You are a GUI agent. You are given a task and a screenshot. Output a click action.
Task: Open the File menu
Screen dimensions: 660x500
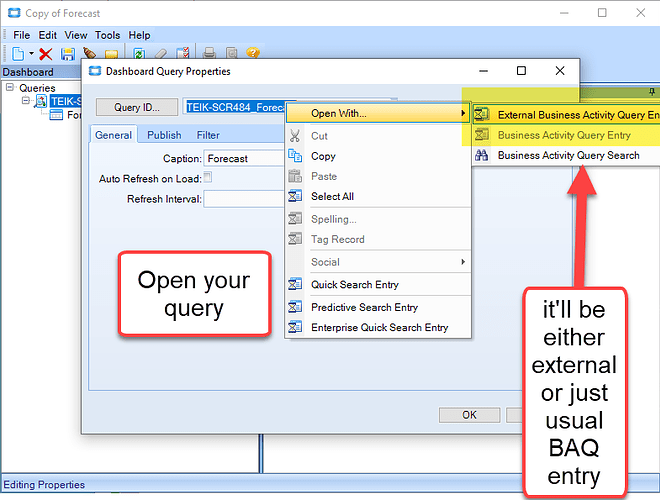pyautogui.click(x=21, y=35)
